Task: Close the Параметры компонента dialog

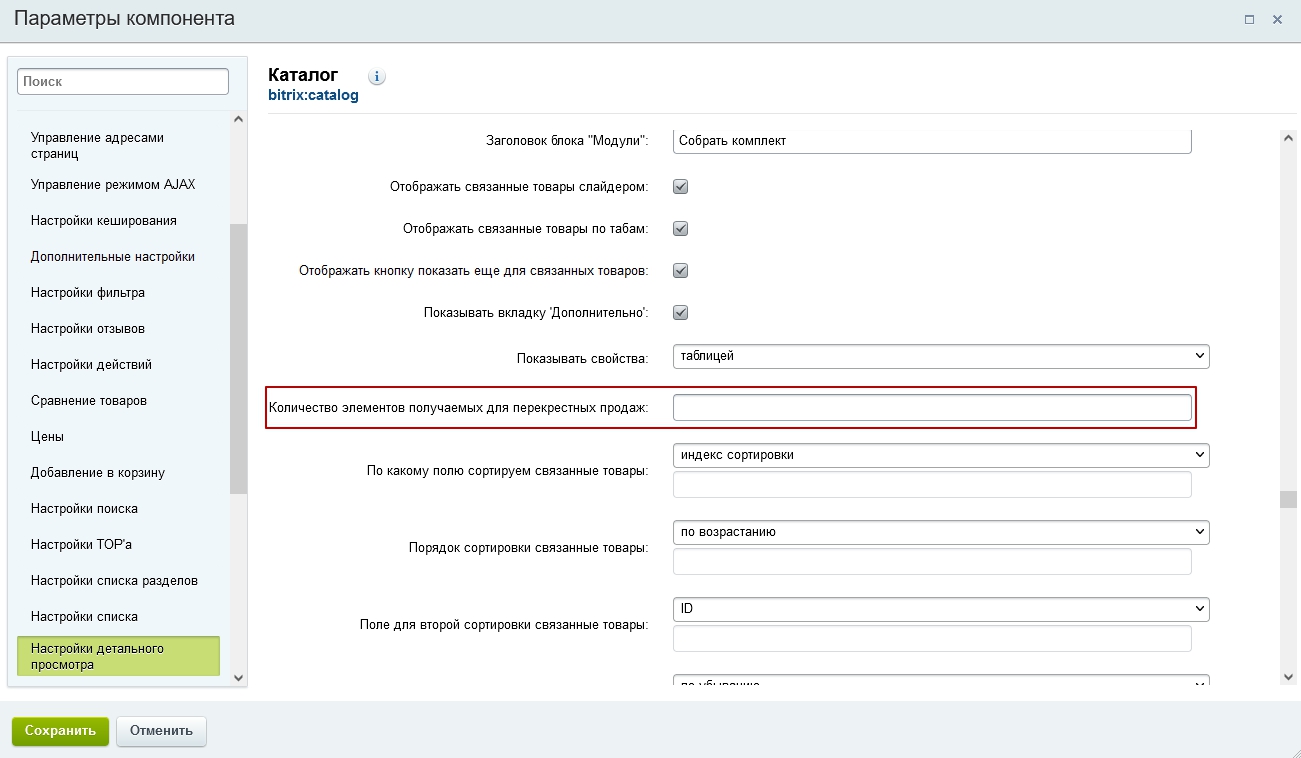Action: pos(1277,19)
